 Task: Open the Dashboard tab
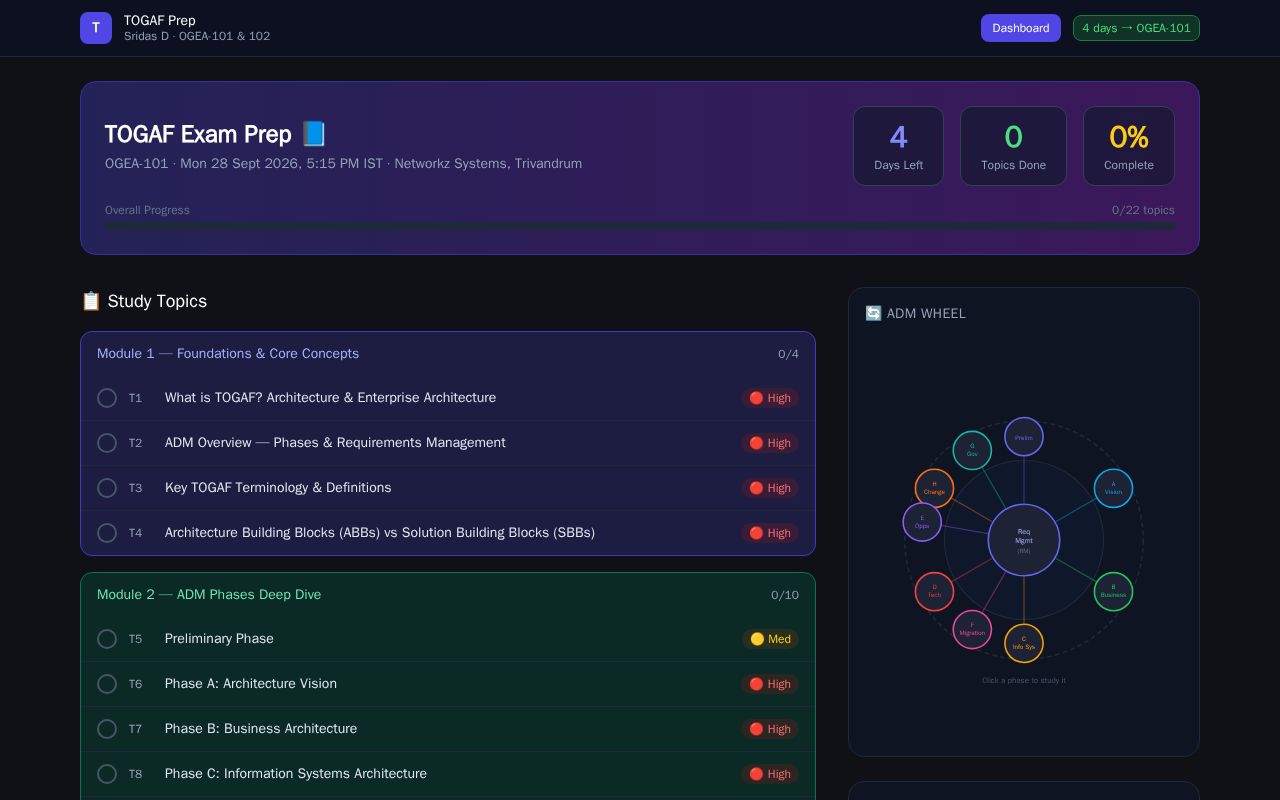point(1021,28)
